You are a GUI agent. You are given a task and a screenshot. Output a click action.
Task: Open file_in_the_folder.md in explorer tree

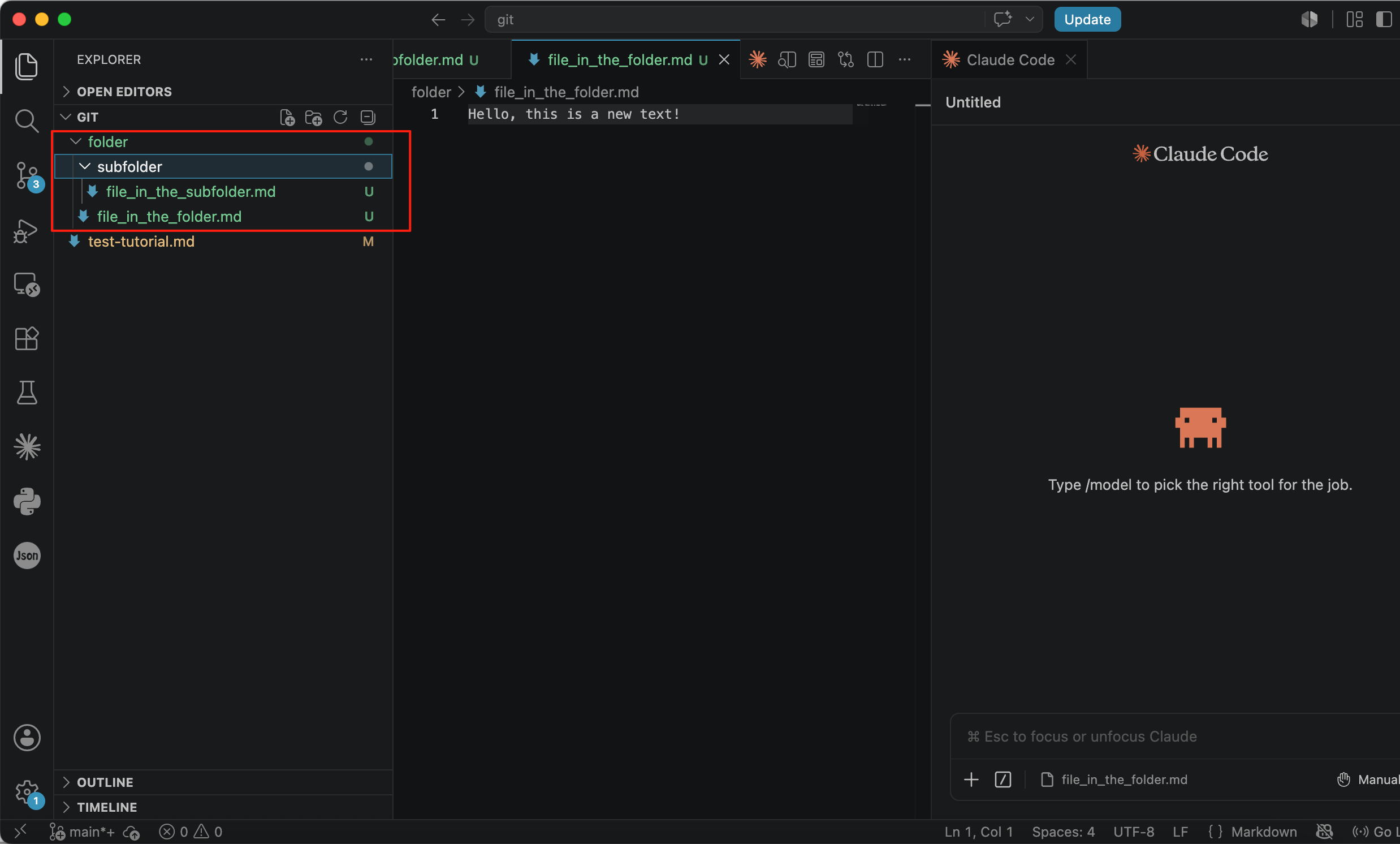click(x=223, y=217)
